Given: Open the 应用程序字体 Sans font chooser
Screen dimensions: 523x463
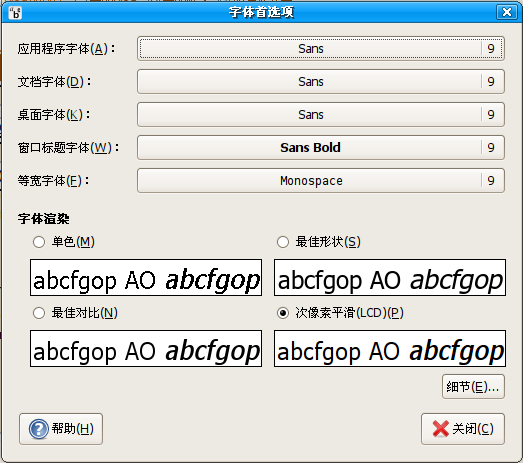Looking at the screenshot, I should coord(321,49).
